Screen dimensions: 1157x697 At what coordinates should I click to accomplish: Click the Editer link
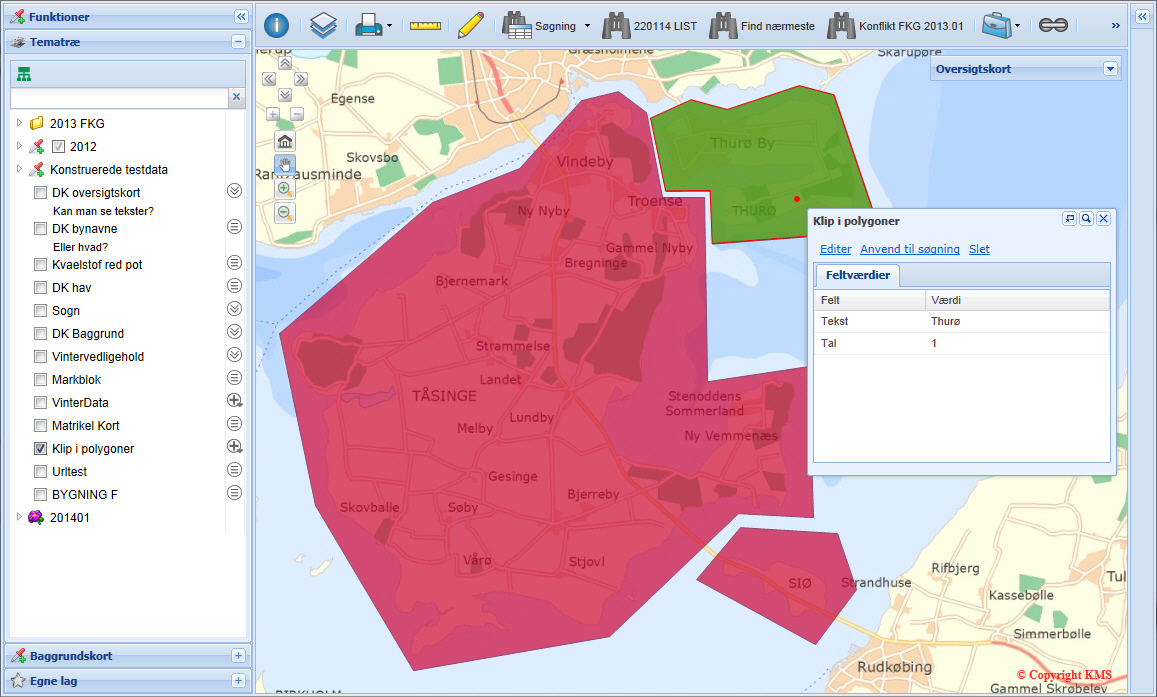(835, 249)
